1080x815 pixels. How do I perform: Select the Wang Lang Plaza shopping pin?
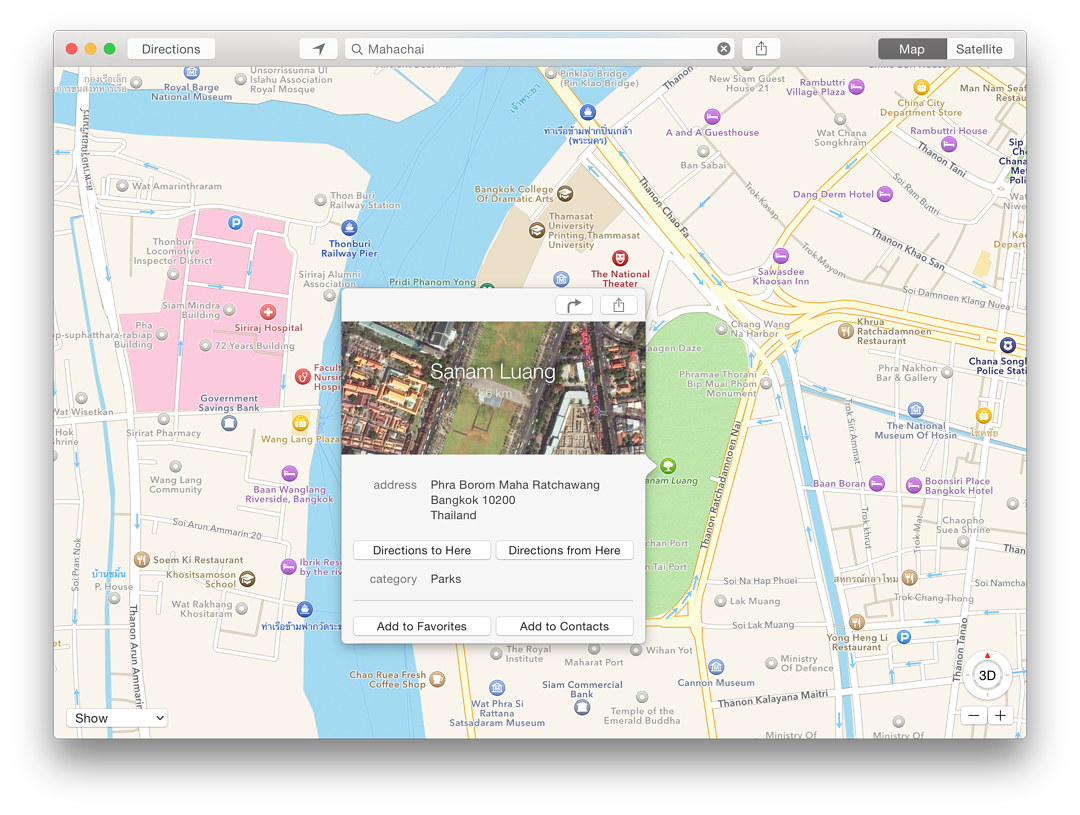click(x=300, y=423)
